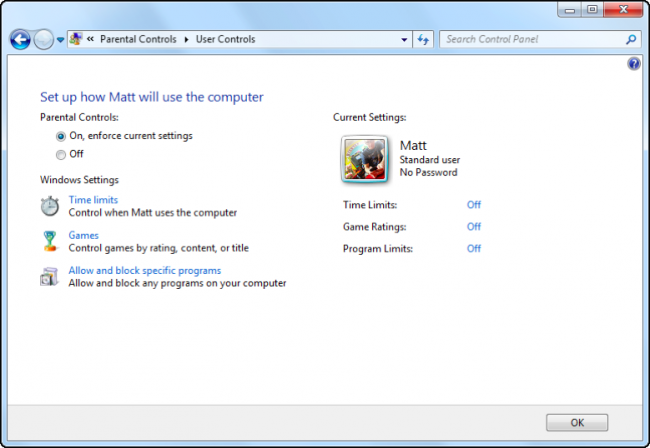650x448 pixels.
Task: Click the 'Matt' user name text
Action: pos(413,145)
